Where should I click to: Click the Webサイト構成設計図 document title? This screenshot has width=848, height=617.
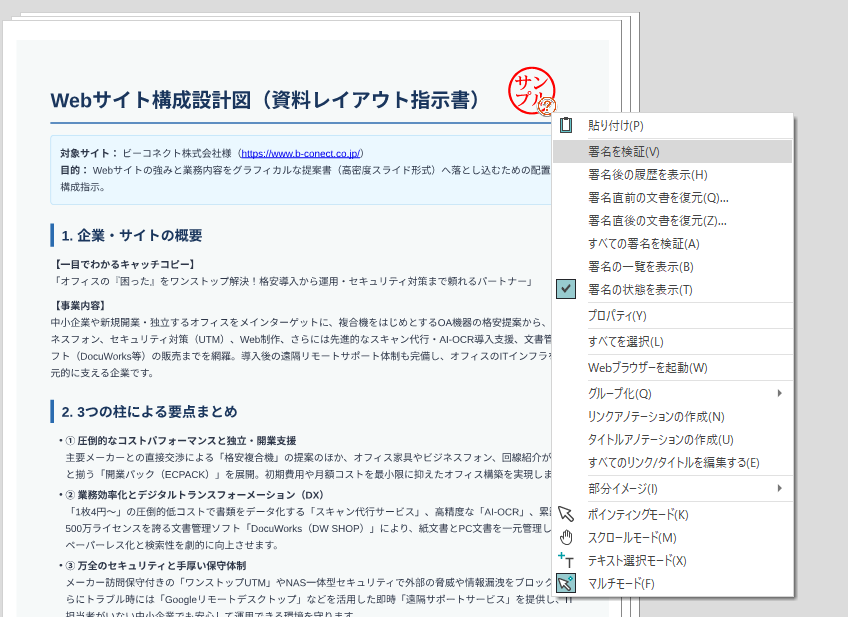[266, 100]
